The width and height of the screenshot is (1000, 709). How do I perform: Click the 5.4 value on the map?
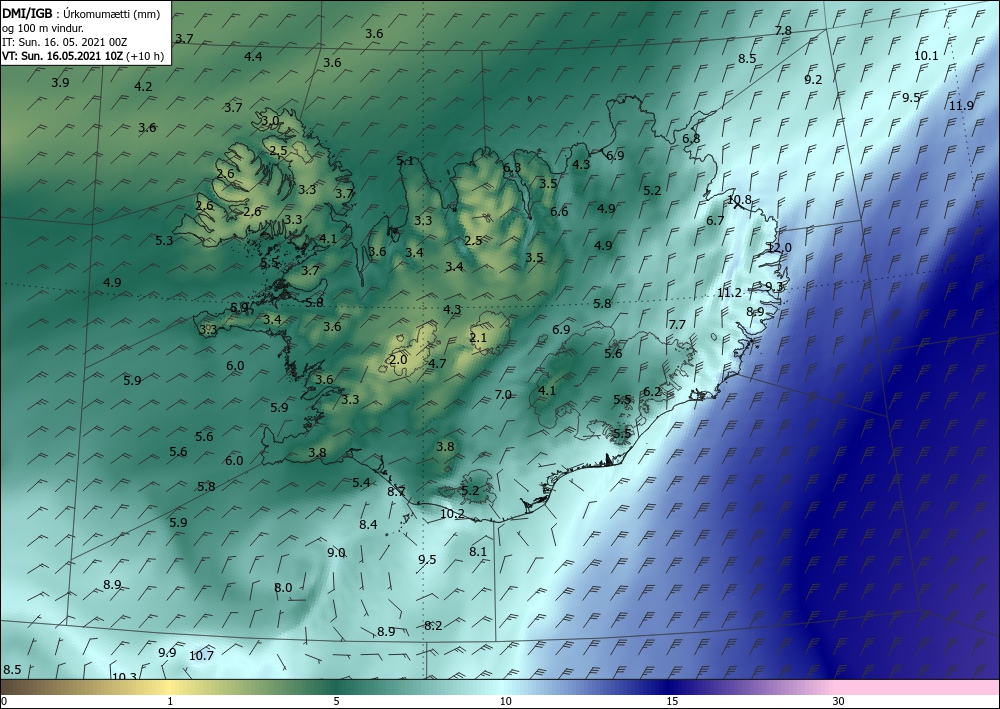[361, 482]
